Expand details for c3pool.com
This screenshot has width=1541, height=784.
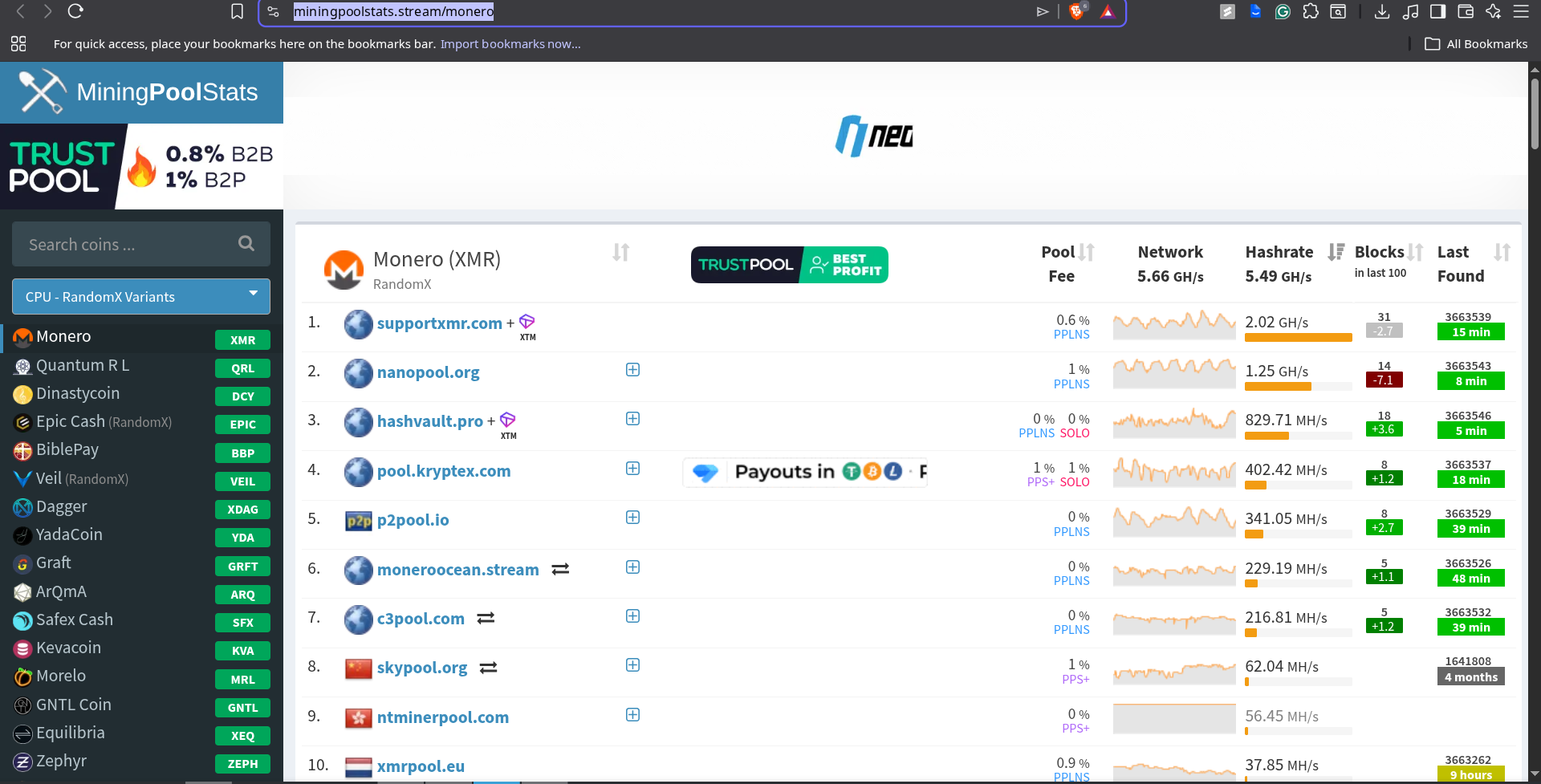tap(632, 615)
